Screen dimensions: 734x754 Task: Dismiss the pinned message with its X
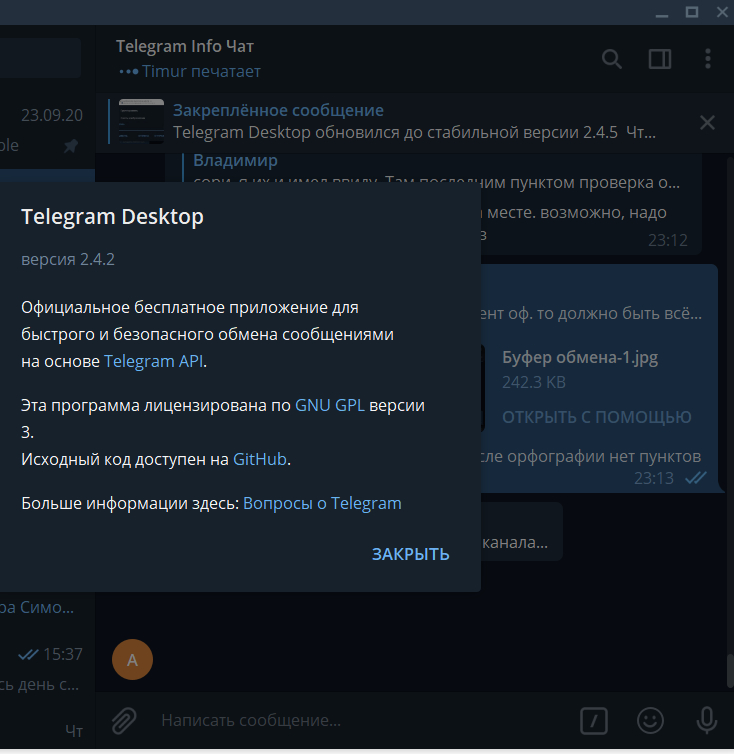coord(707,123)
